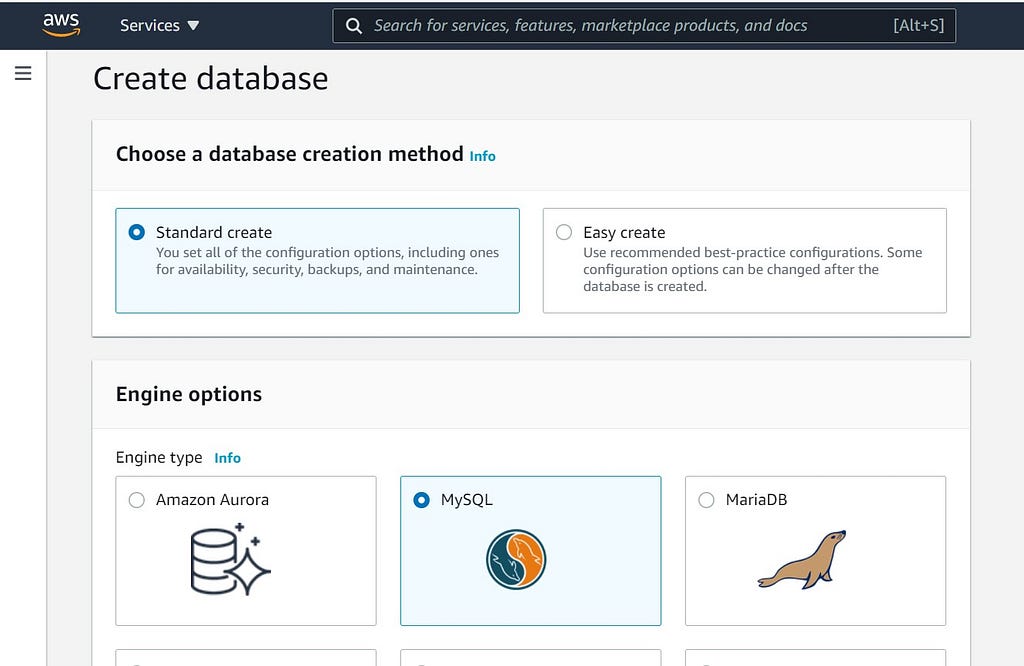Select Easy create radio button

564,232
